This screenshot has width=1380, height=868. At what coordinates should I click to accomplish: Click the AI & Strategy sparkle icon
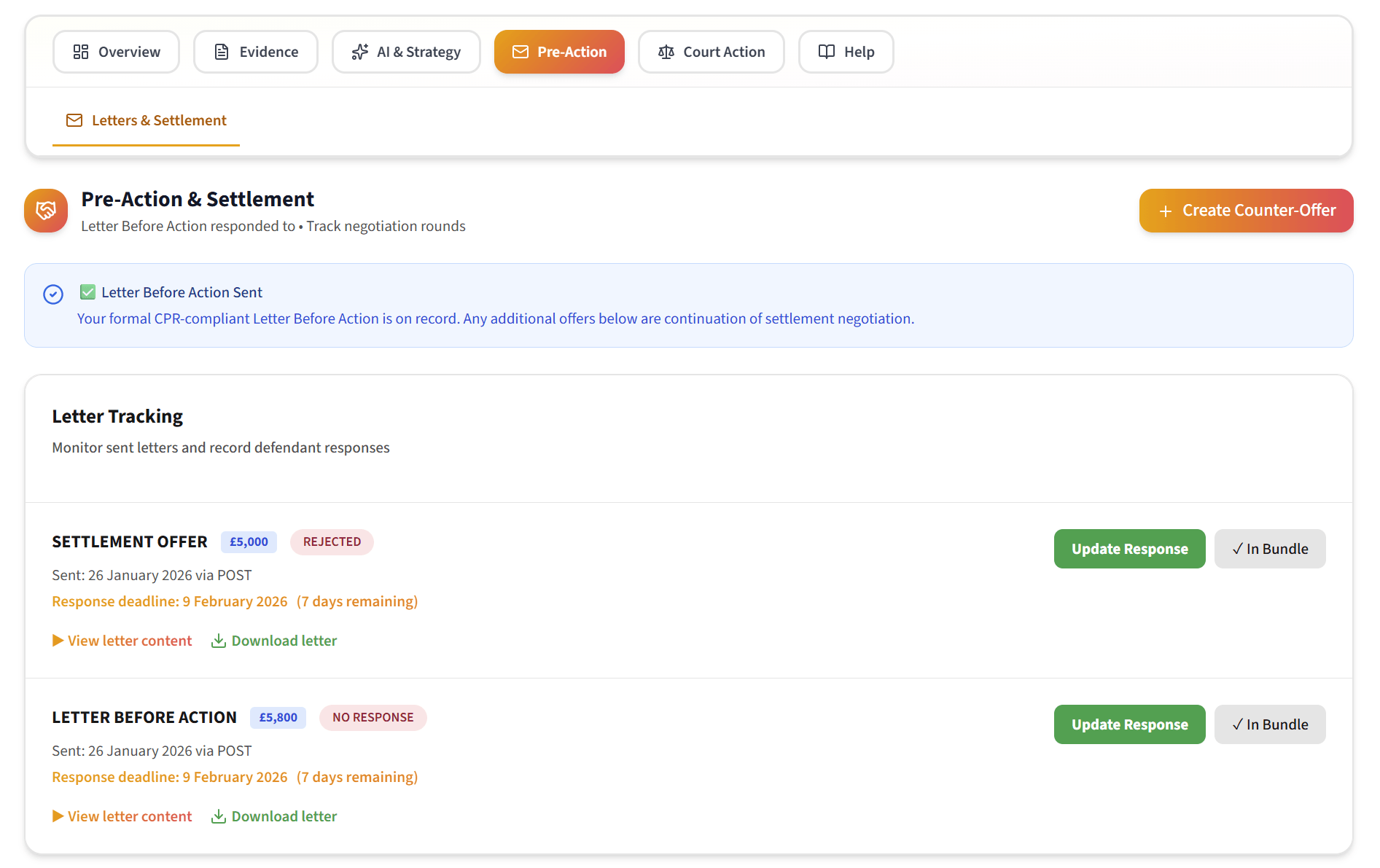click(359, 51)
